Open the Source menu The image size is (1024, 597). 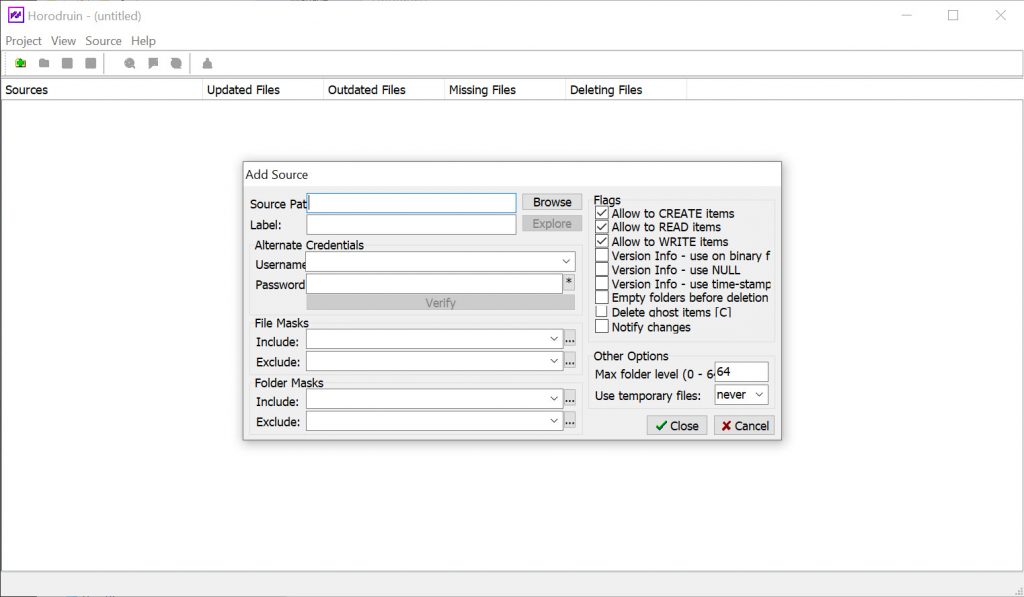coord(103,40)
